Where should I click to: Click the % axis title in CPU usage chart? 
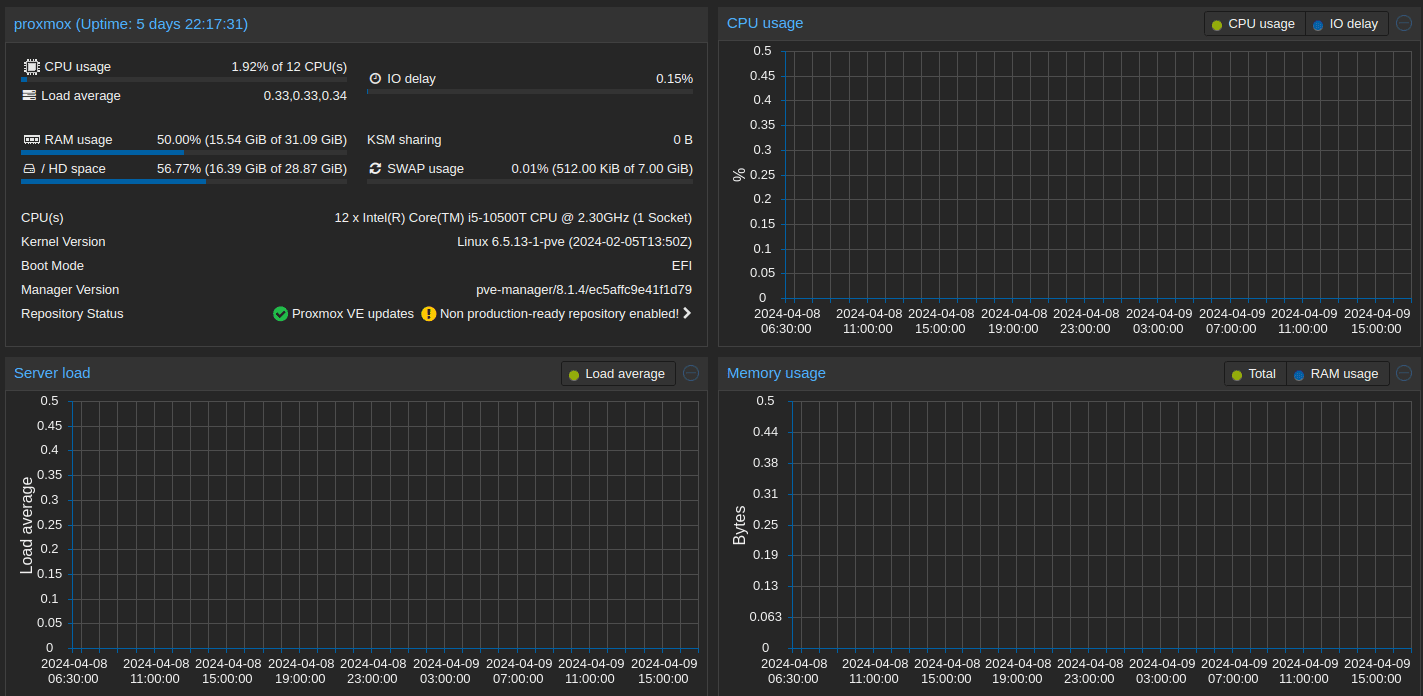pyautogui.click(x=740, y=174)
